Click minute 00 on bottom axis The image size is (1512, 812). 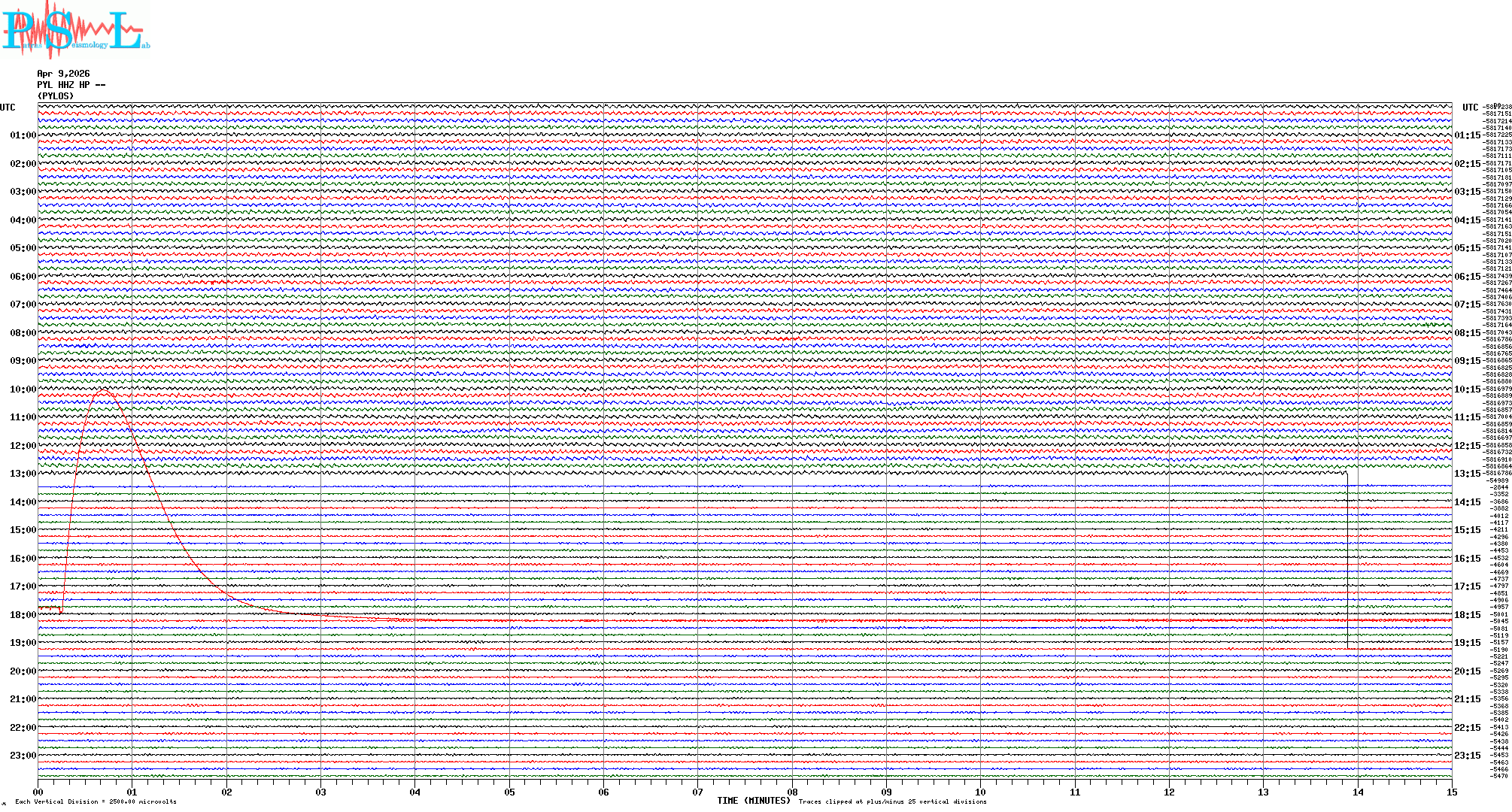[x=38, y=792]
